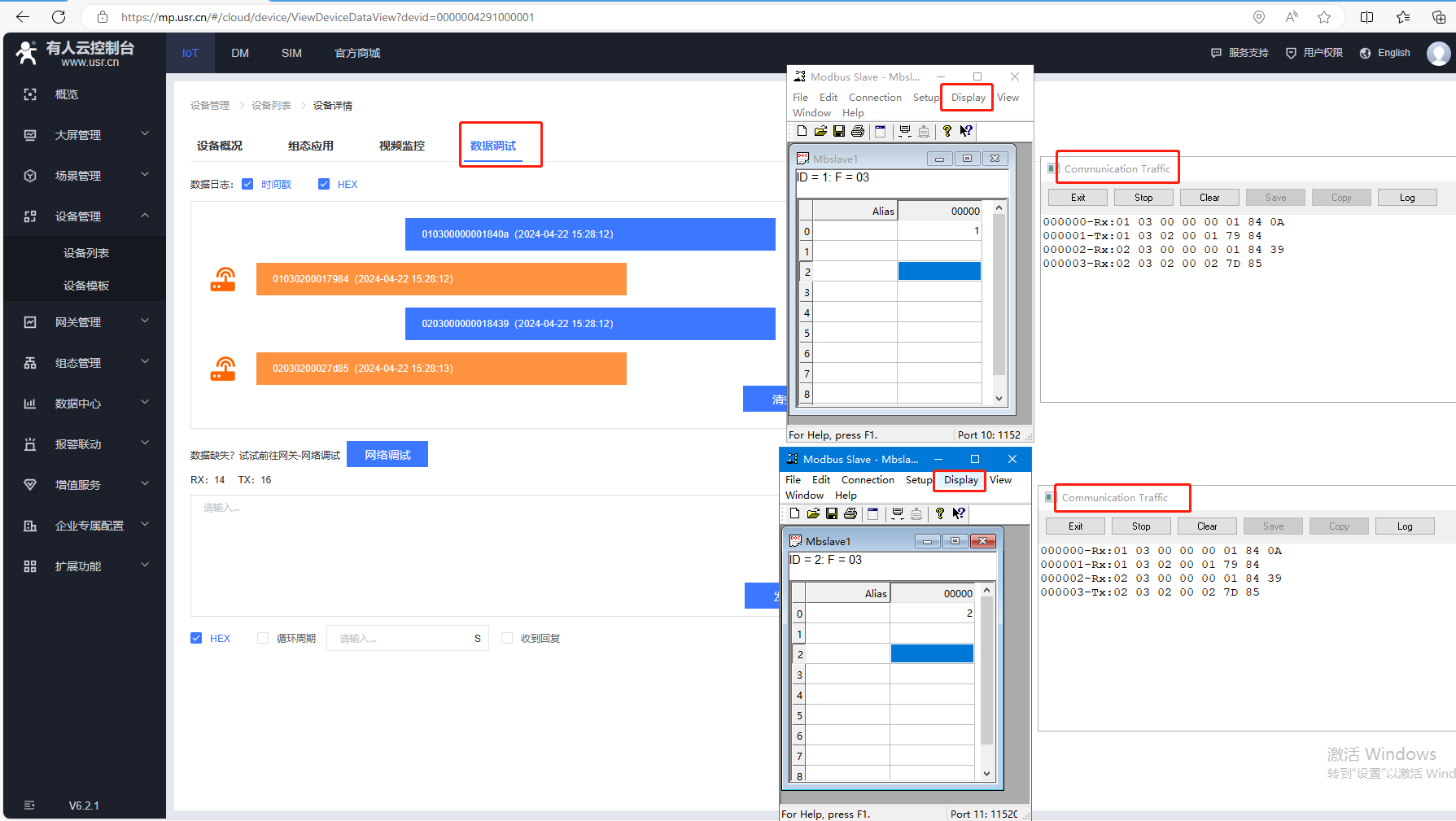Image resolution: width=1456 pixels, height=821 pixels.
Task: Open Display menu in upper Modbus Slave
Action: click(968, 98)
